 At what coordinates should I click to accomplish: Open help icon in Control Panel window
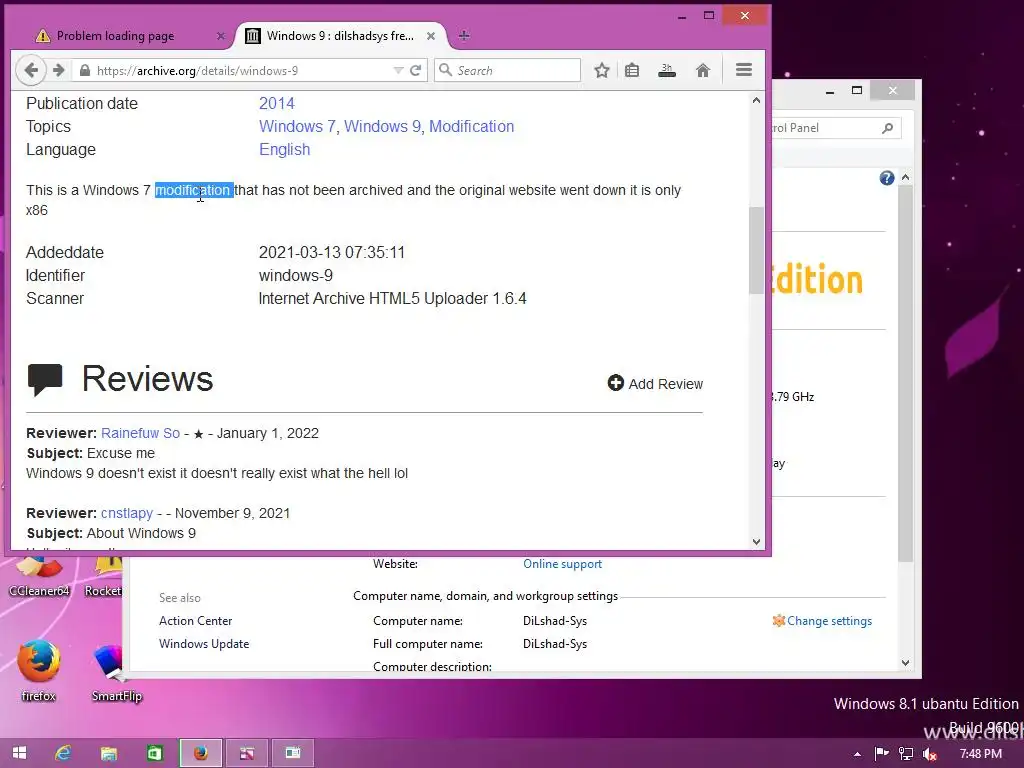click(886, 178)
